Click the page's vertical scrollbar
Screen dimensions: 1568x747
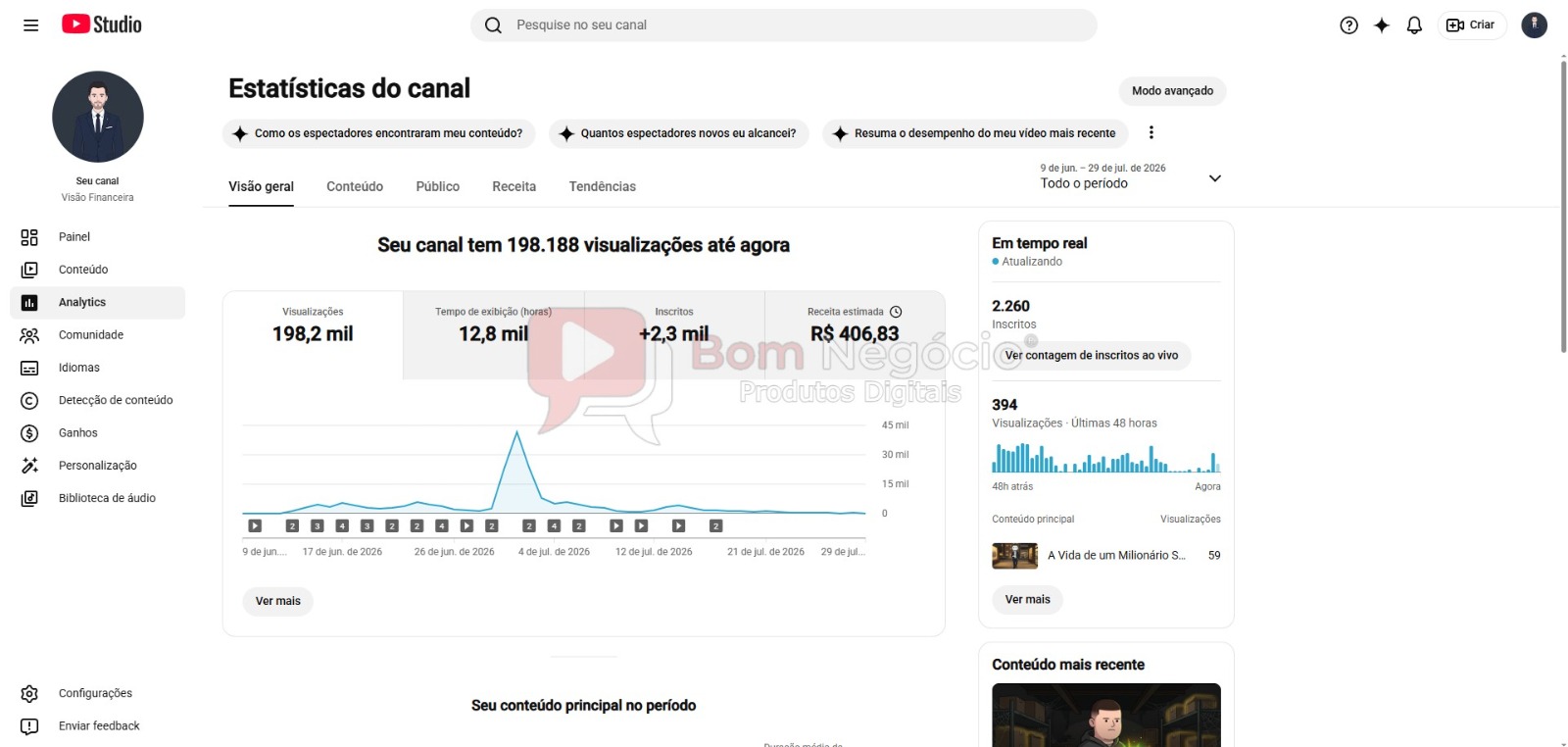[1563, 205]
